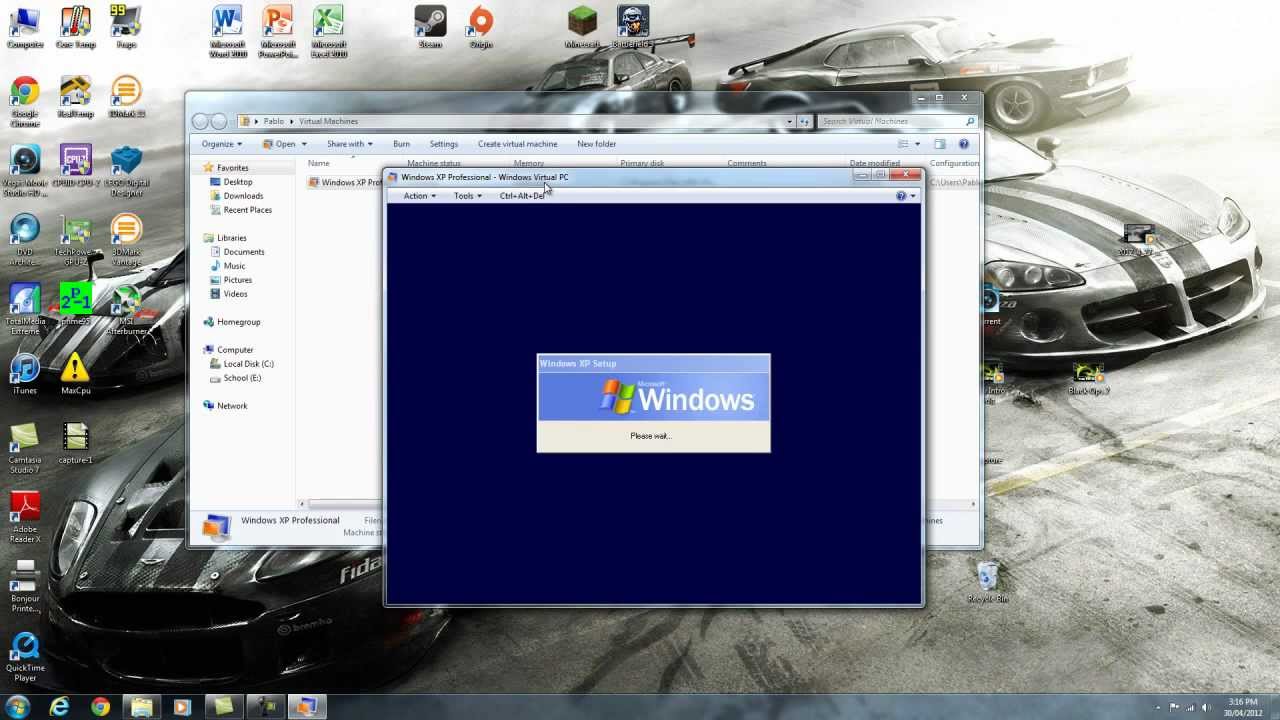Click the Recycle Bin desktop icon
The width and height of the screenshot is (1280, 720).
point(987,582)
